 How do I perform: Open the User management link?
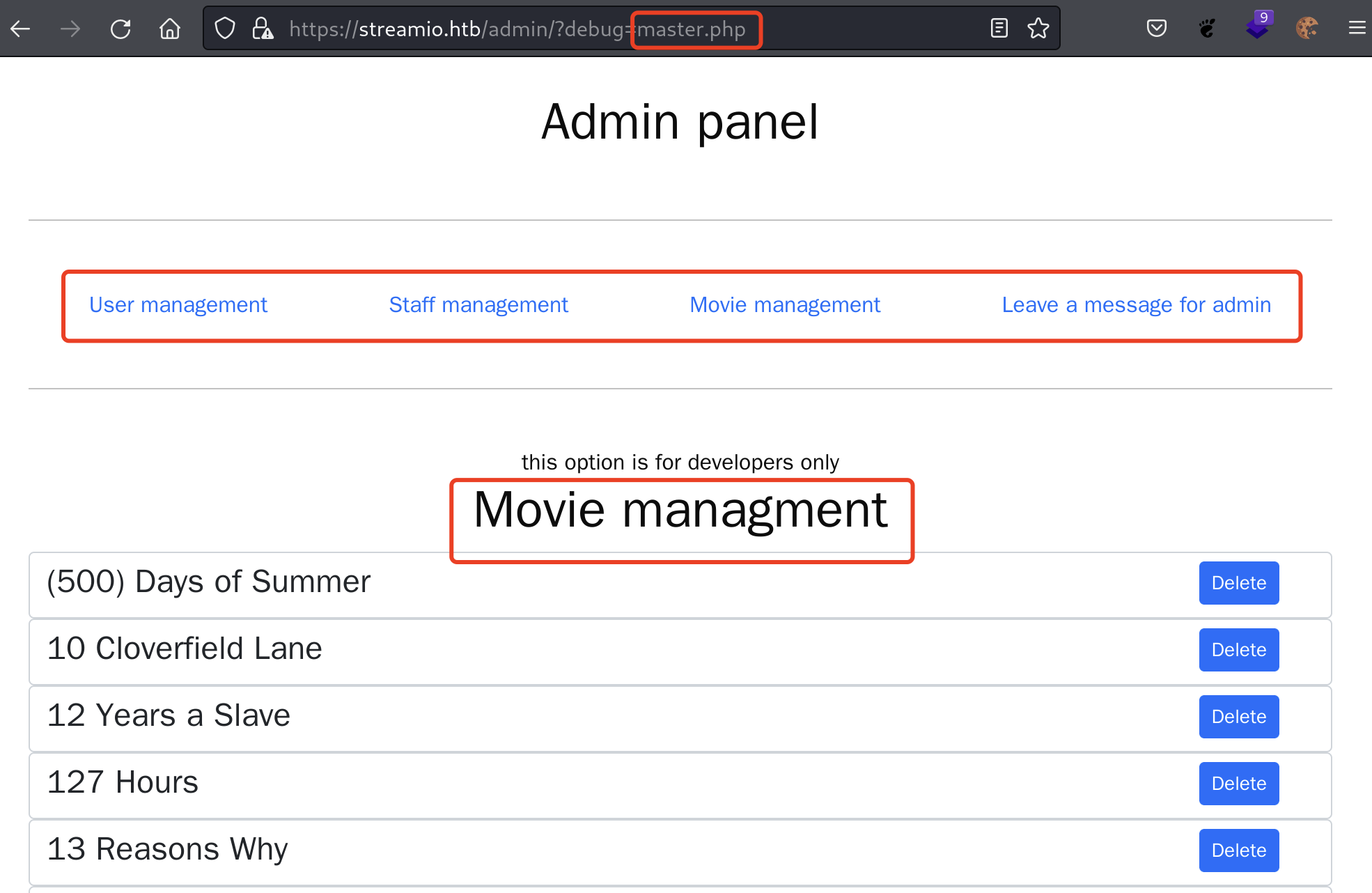click(x=178, y=305)
